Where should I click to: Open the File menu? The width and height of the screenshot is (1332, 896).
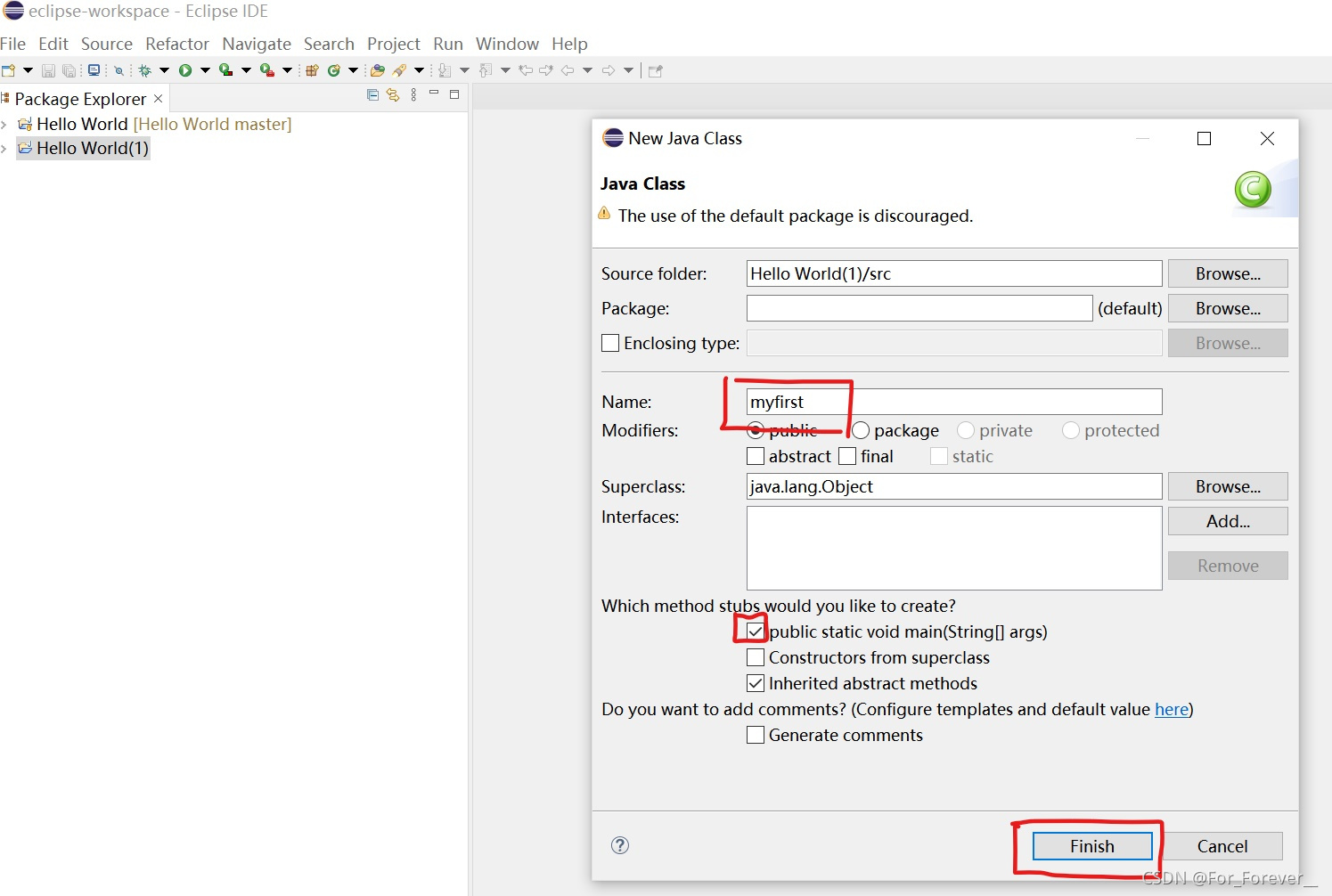point(13,44)
